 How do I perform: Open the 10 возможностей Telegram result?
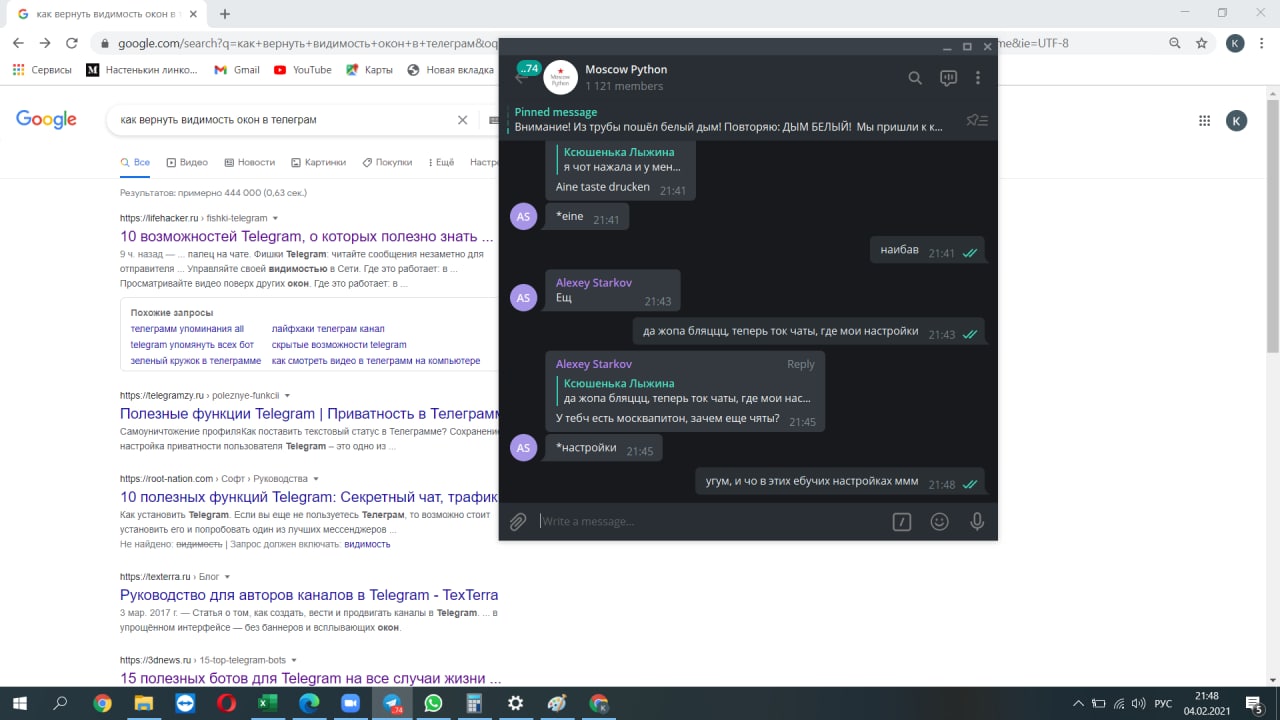307,237
